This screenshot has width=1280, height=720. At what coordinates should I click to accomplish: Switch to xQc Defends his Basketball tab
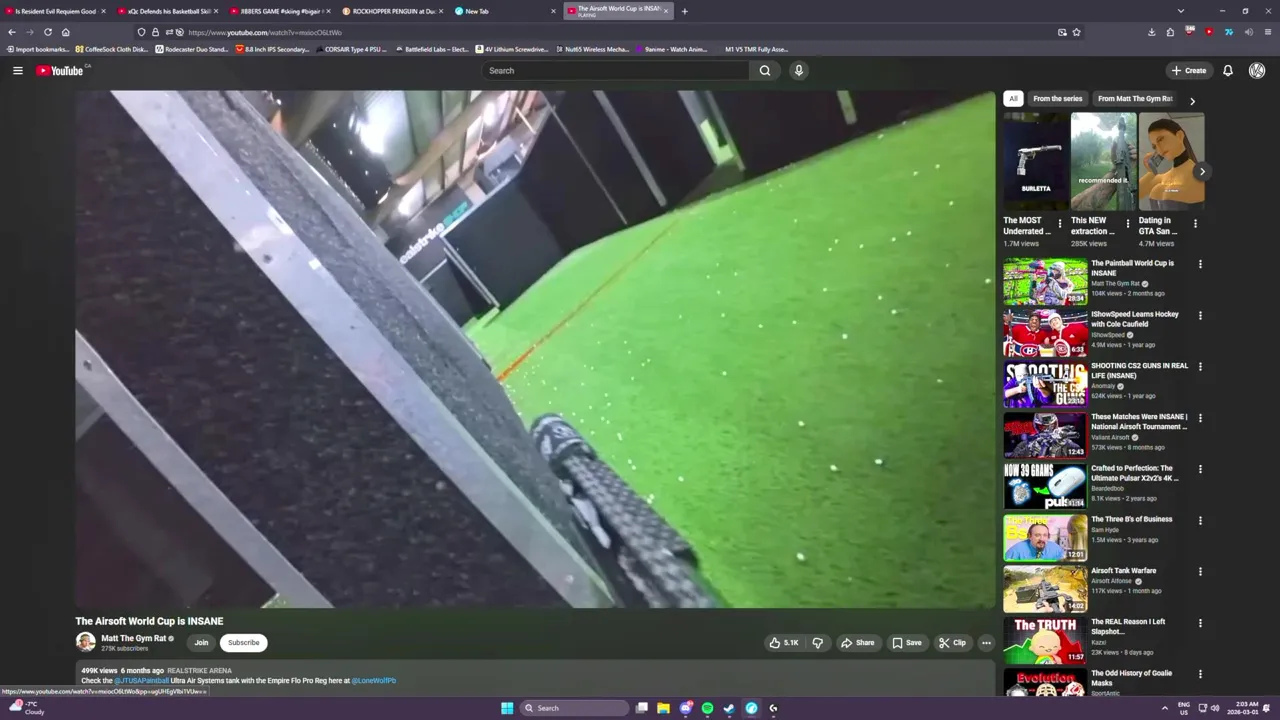coord(167,11)
